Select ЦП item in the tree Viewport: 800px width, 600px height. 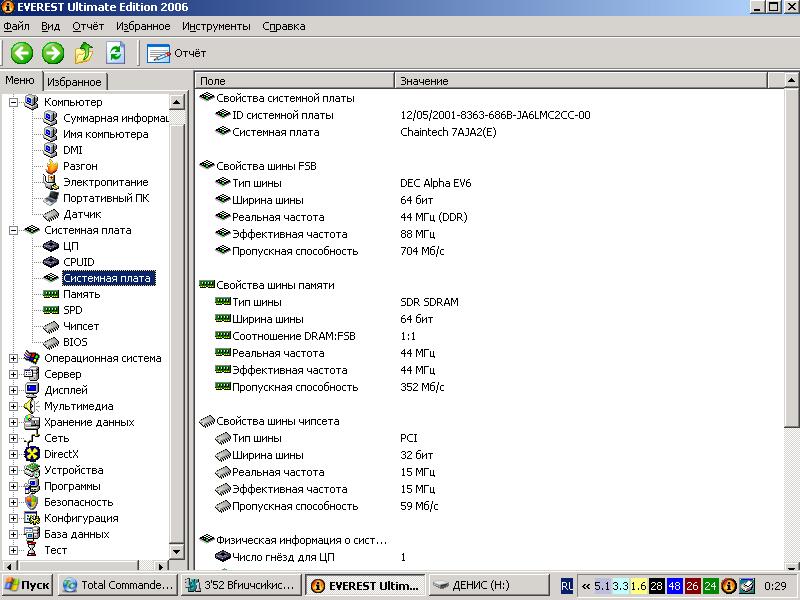(x=70, y=246)
